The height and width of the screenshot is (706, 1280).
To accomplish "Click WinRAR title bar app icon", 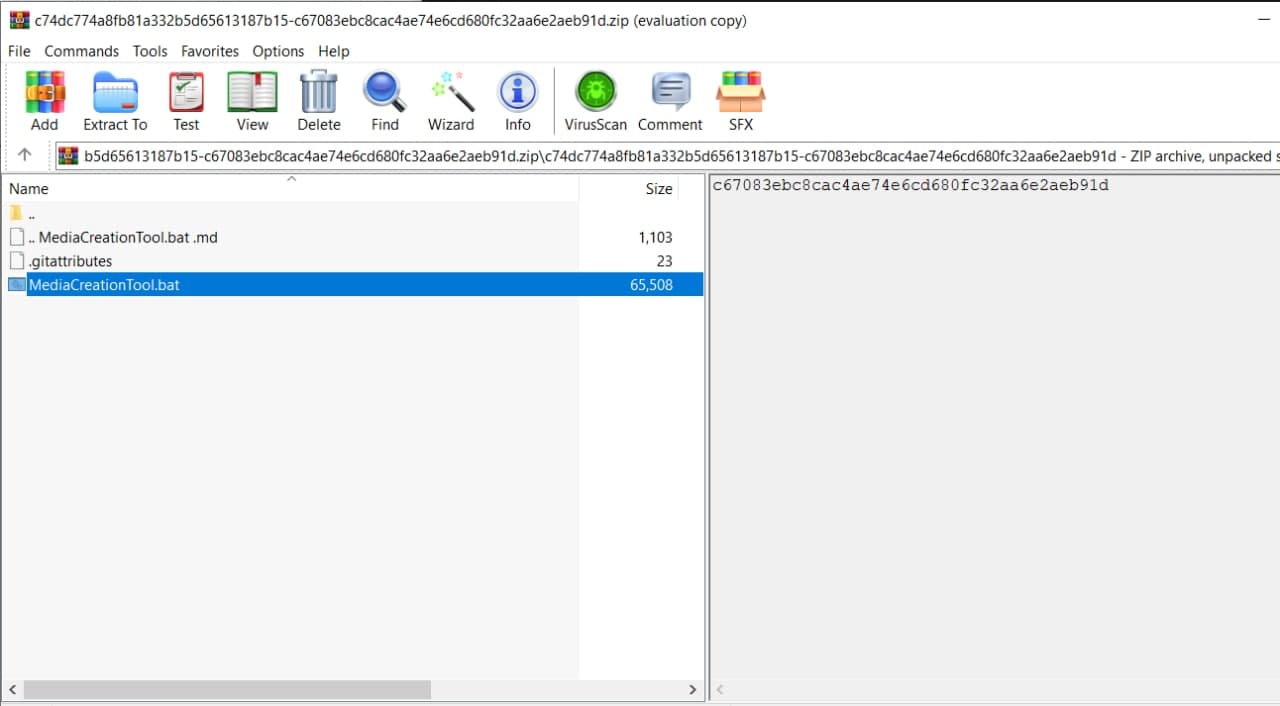I will tap(19, 20).
